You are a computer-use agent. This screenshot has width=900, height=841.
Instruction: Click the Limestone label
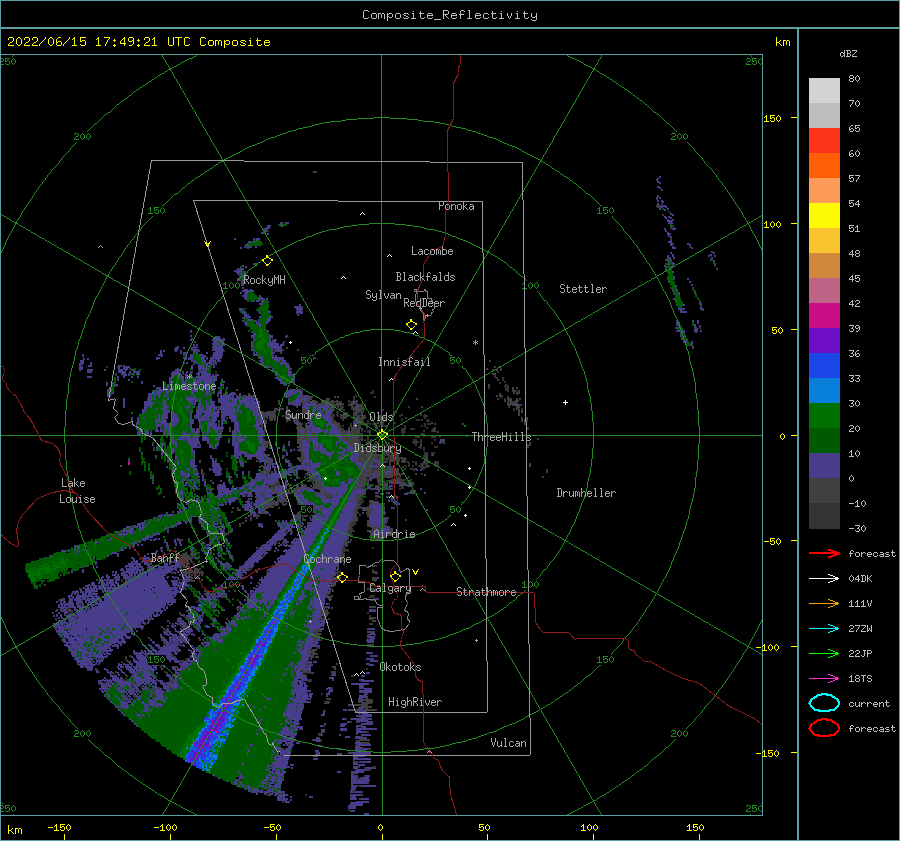[189, 386]
